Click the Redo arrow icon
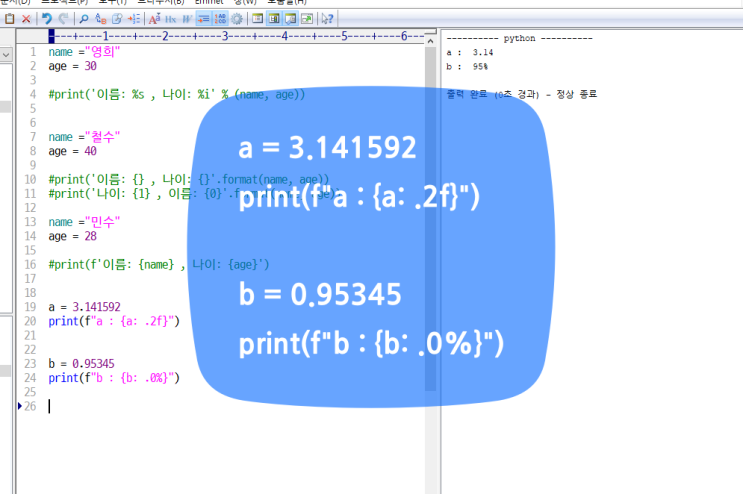 pyautogui.click(x=63, y=19)
